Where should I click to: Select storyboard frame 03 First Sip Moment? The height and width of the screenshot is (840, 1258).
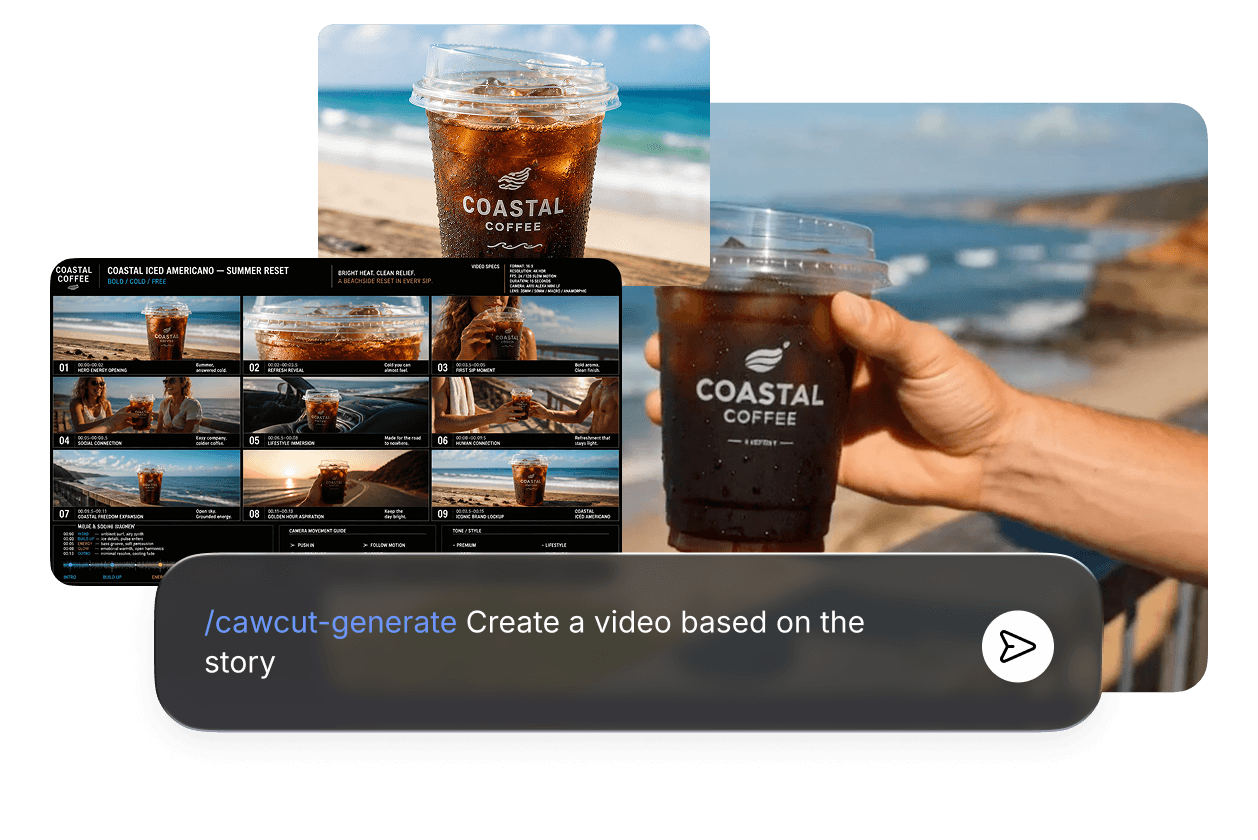coord(525,334)
